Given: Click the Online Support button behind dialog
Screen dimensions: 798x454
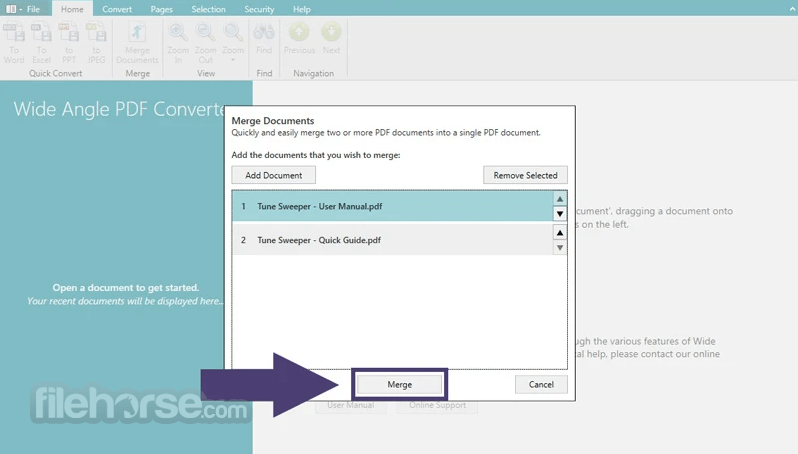Looking at the screenshot, I should tap(438, 405).
